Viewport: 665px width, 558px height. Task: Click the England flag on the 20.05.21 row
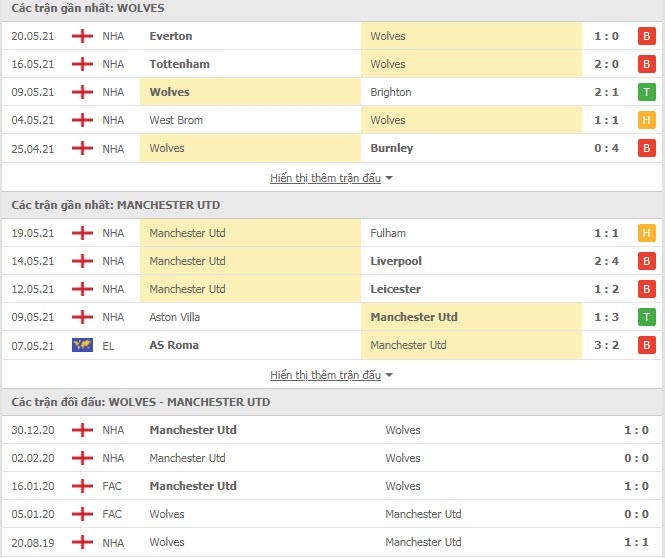(82, 36)
